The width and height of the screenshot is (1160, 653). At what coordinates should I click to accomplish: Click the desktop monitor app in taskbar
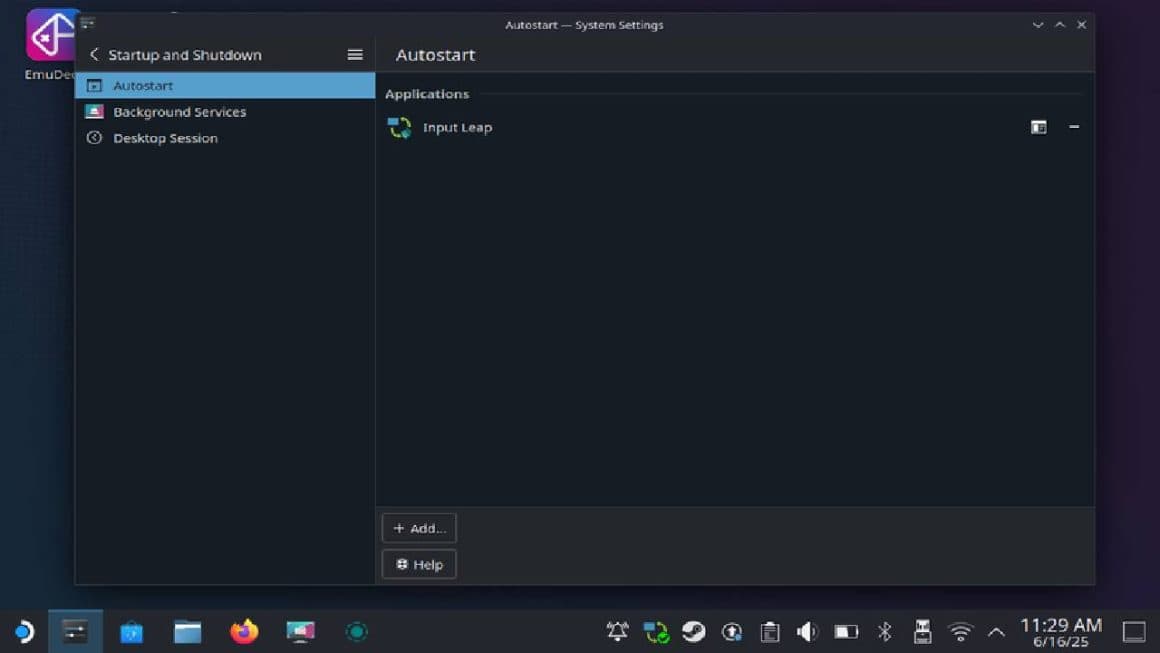click(300, 632)
